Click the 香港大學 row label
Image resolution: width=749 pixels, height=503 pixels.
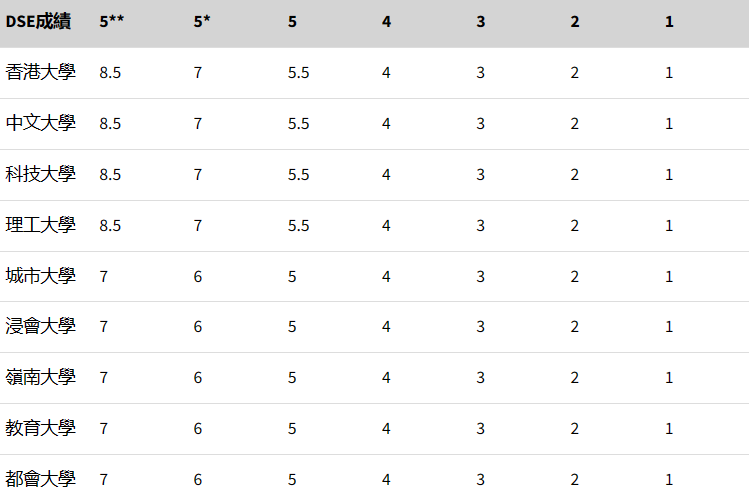[x=41, y=72]
